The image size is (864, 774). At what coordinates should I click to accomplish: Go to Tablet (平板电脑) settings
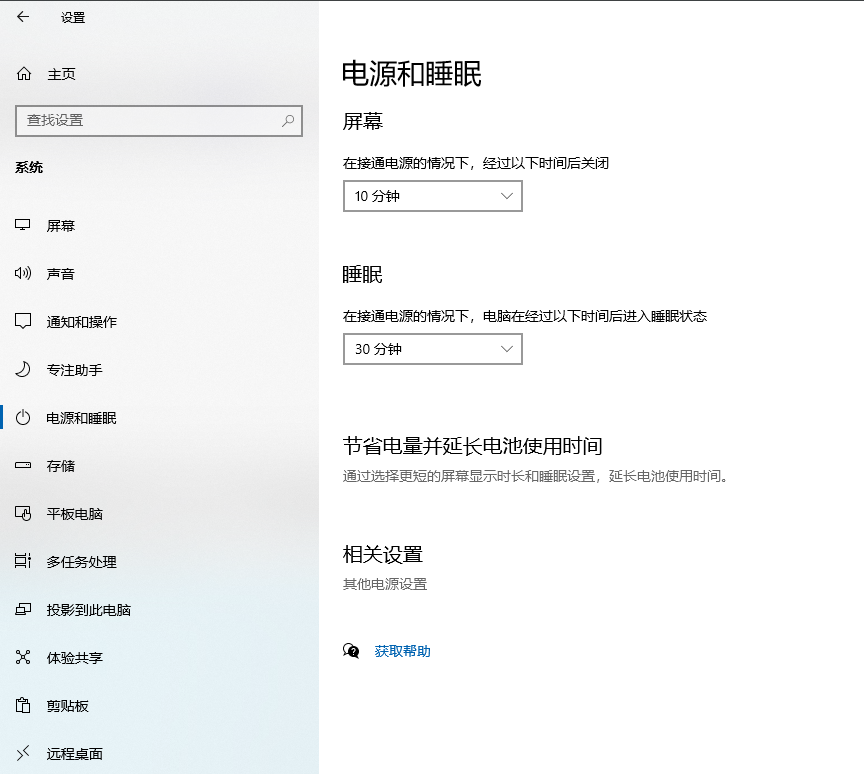pyautogui.click(x=74, y=513)
